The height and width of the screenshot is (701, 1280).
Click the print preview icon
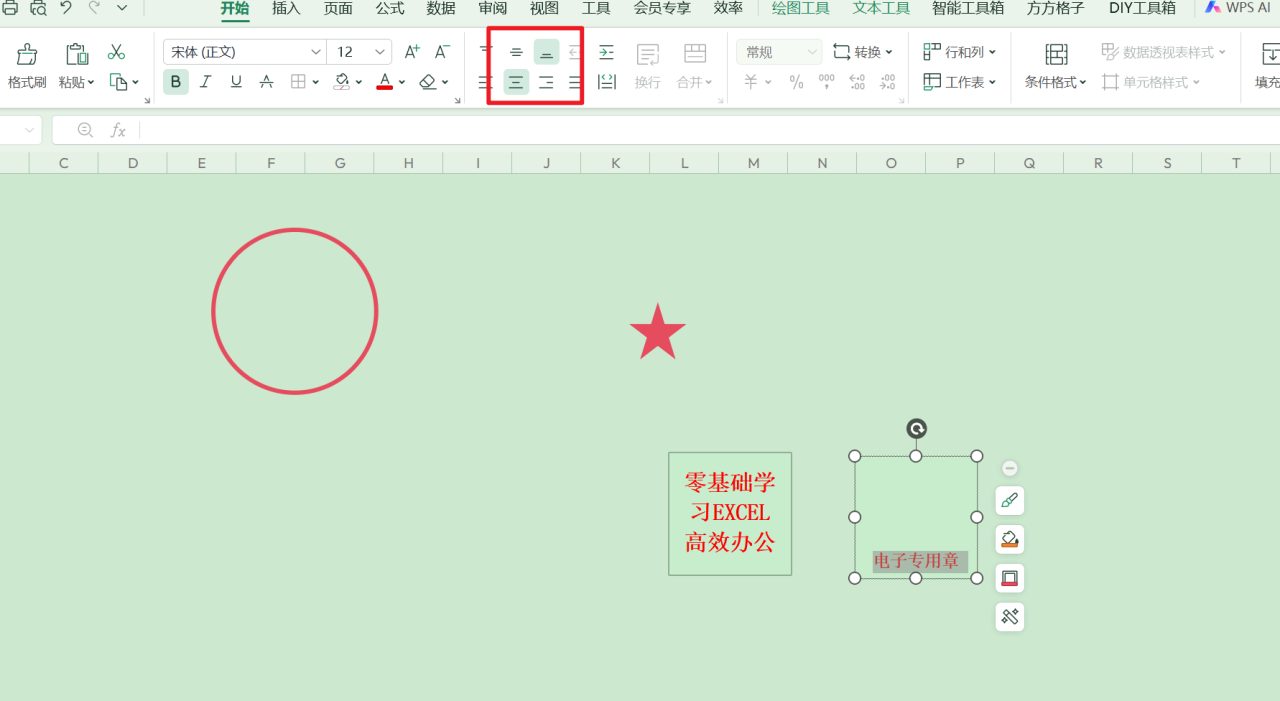coord(38,8)
